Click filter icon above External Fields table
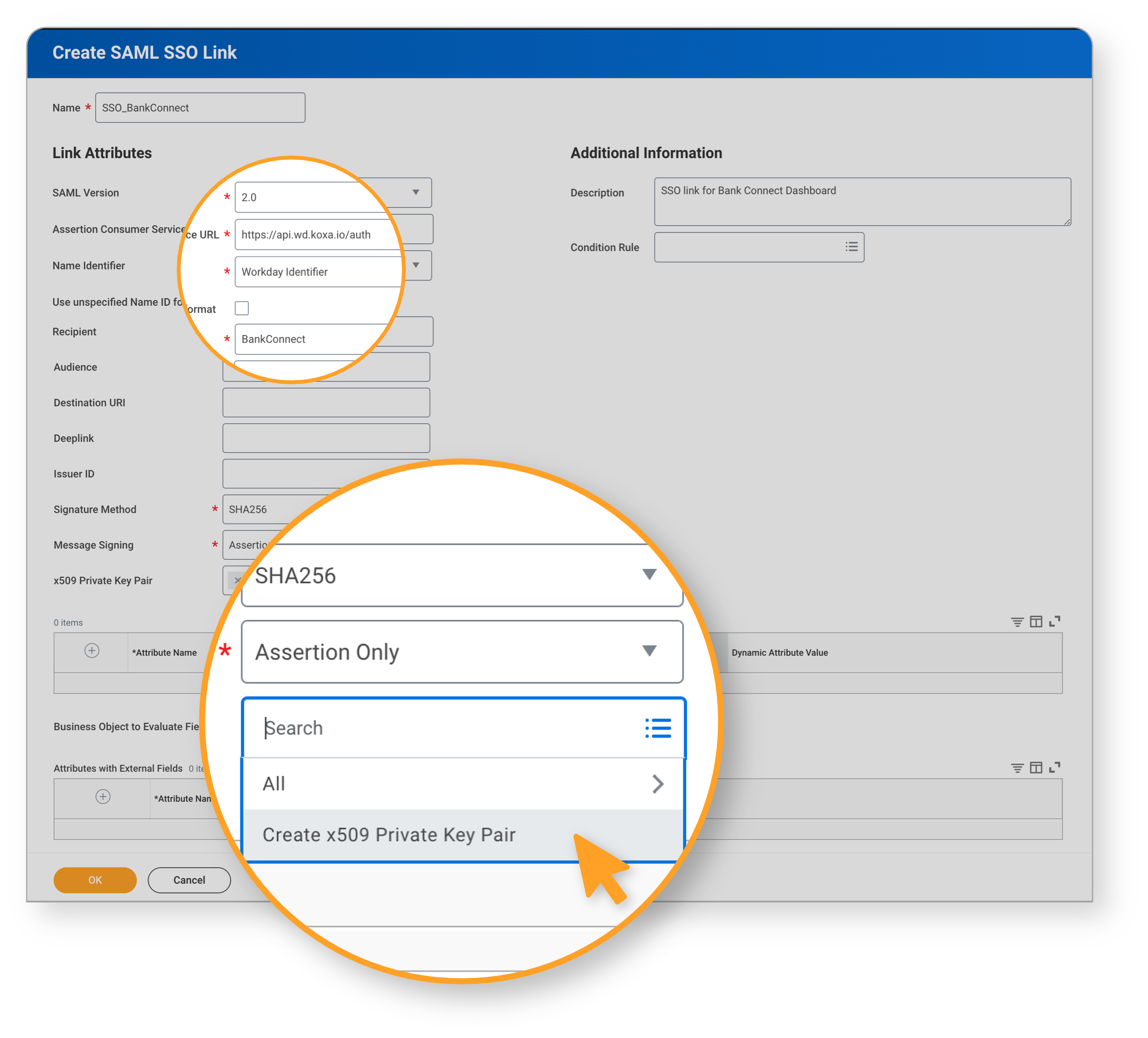 click(1017, 768)
